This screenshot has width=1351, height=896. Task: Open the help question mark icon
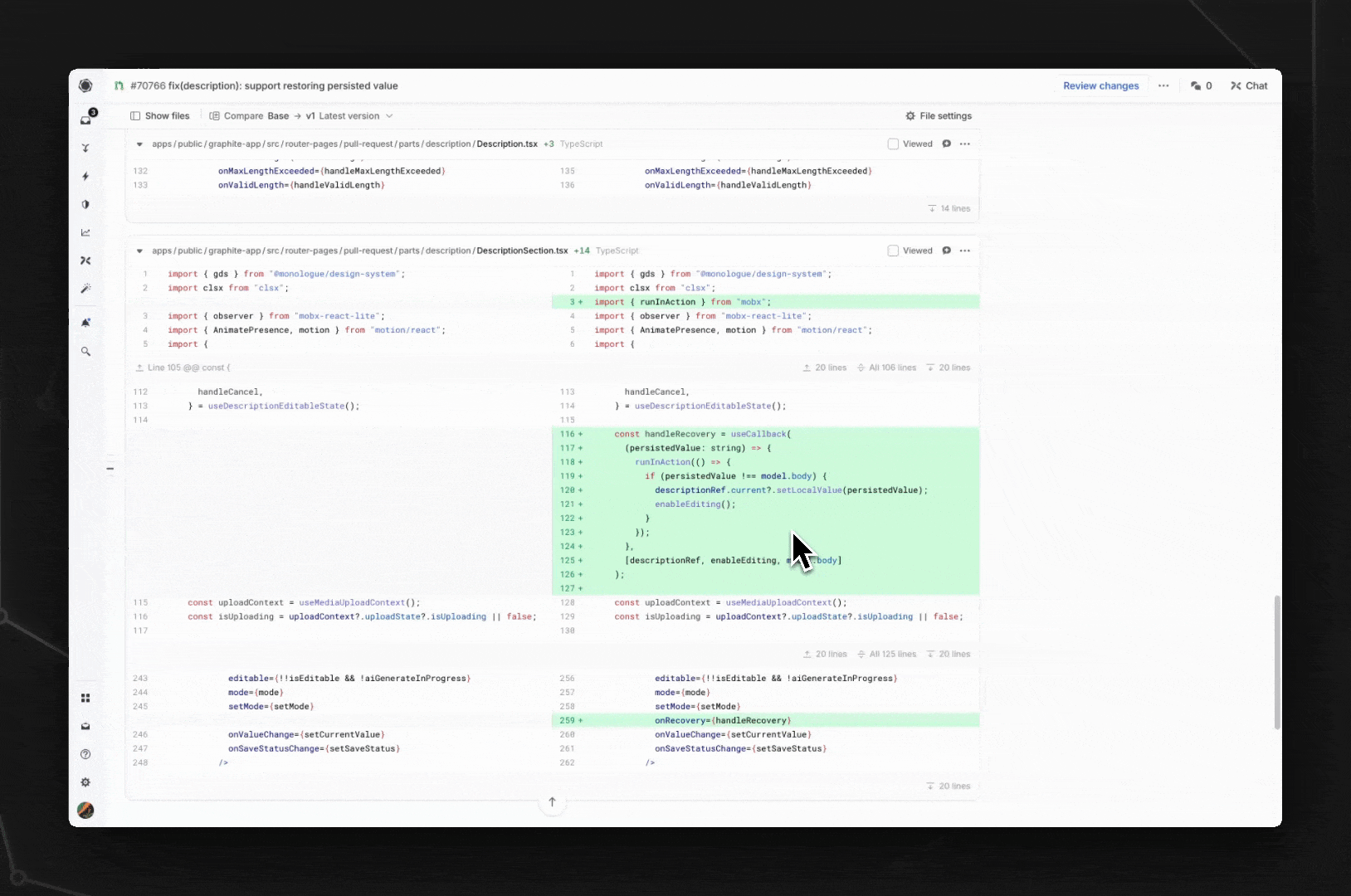tap(85, 754)
